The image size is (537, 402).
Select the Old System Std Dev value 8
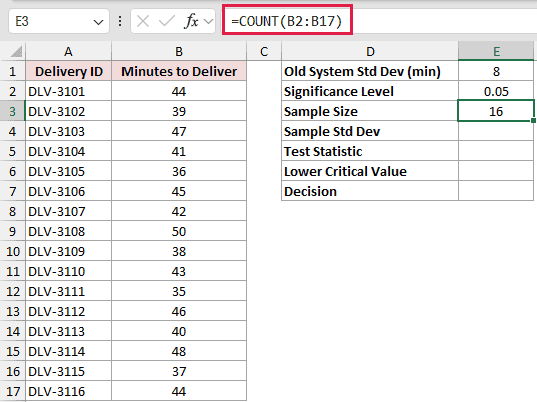click(496, 71)
